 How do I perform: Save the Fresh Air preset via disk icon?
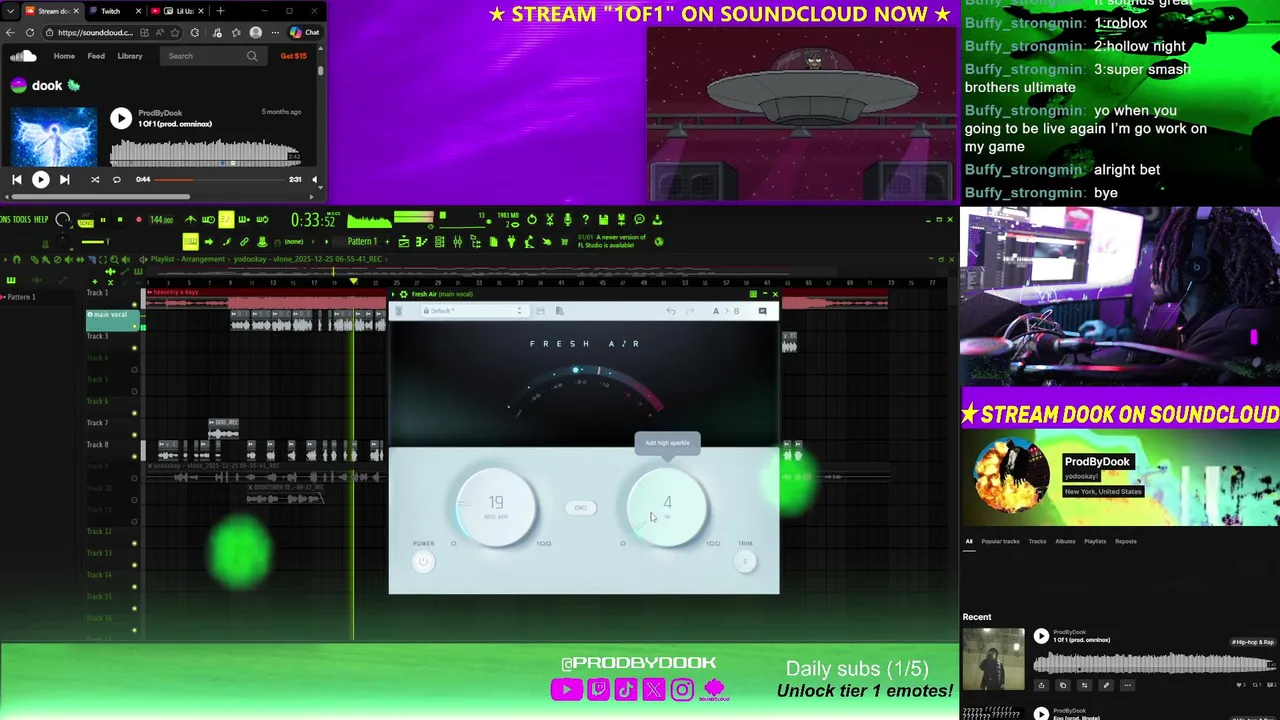(x=540, y=311)
